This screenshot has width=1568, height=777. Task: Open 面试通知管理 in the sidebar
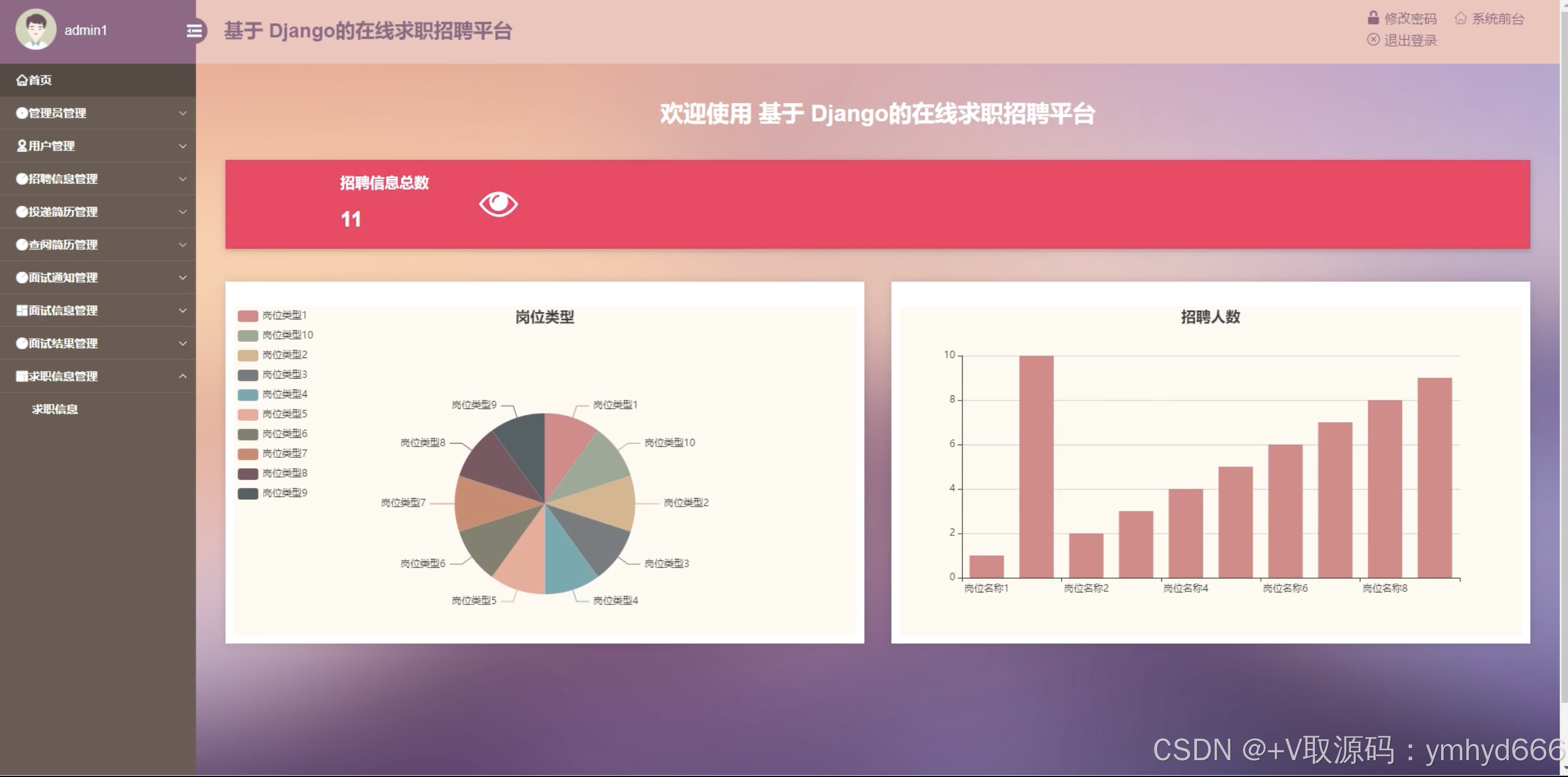63,278
